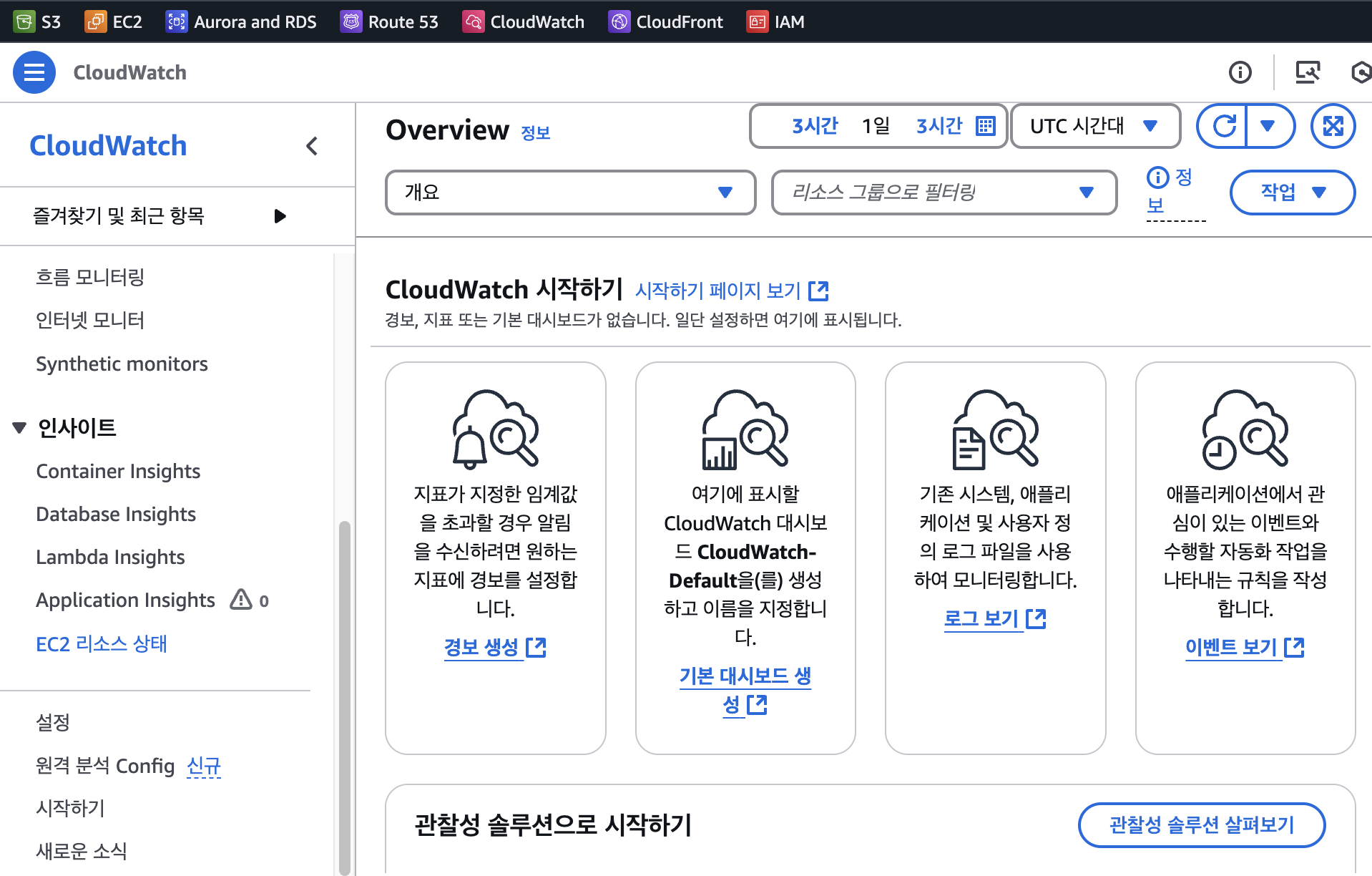Click the Application Insights warning icon
The width and height of the screenshot is (1372, 876).
241,599
